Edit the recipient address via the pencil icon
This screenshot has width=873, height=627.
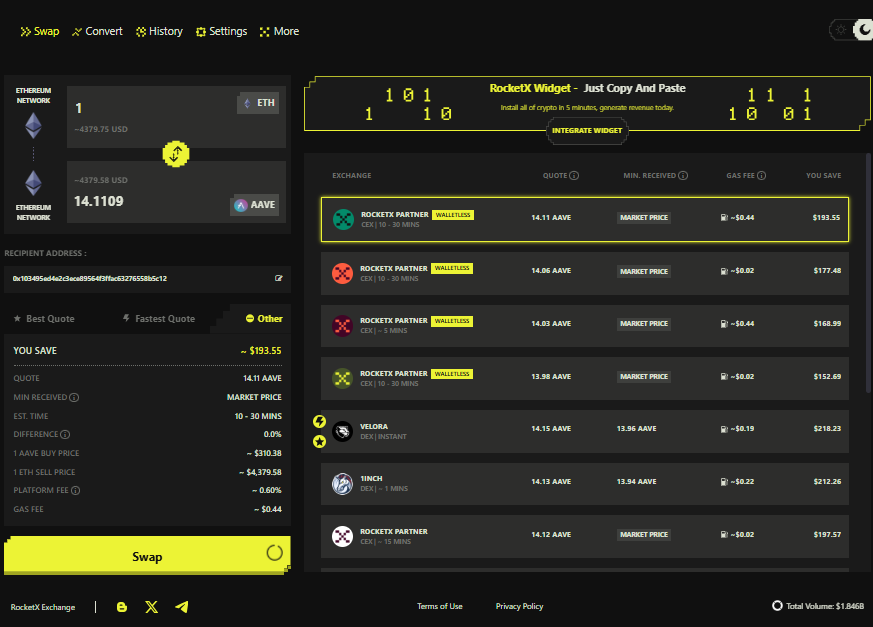[278, 278]
